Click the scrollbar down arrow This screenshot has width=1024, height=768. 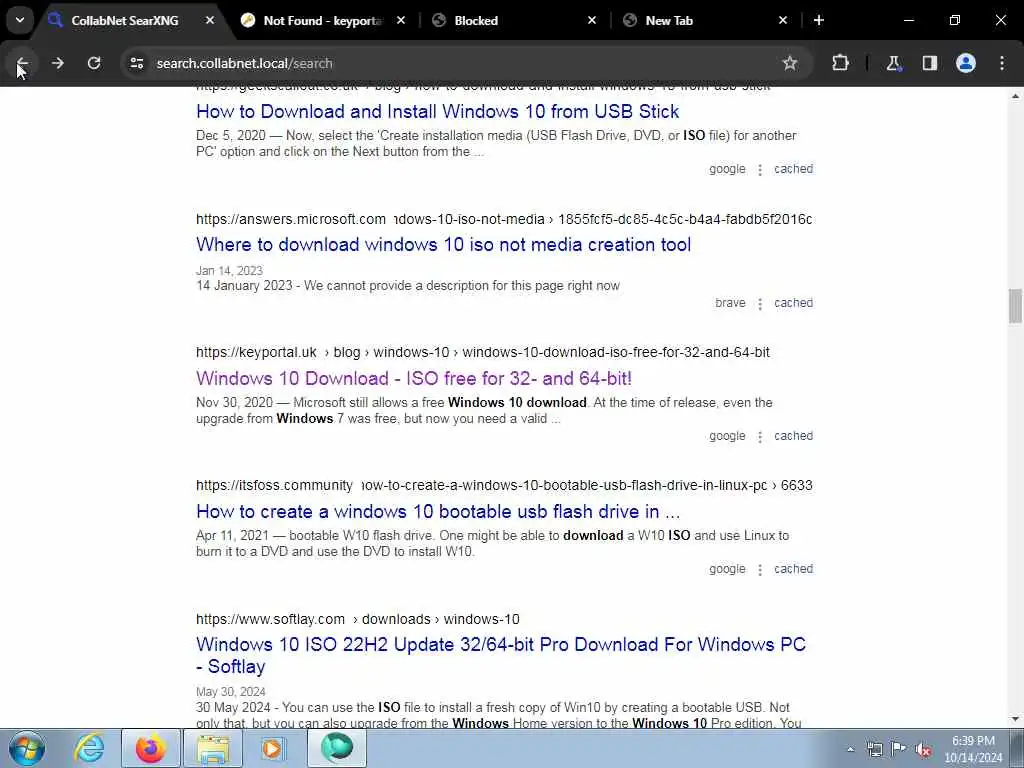pos(1015,719)
